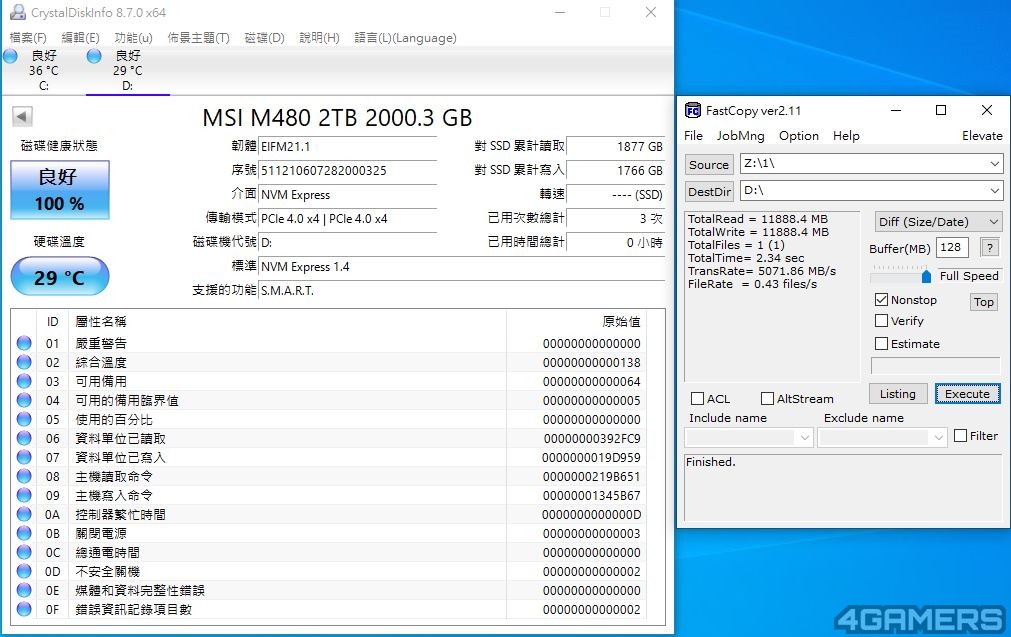The image size is (1011, 637).
Task: Click the Source button in FastCopy
Action: [x=709, y=164]
